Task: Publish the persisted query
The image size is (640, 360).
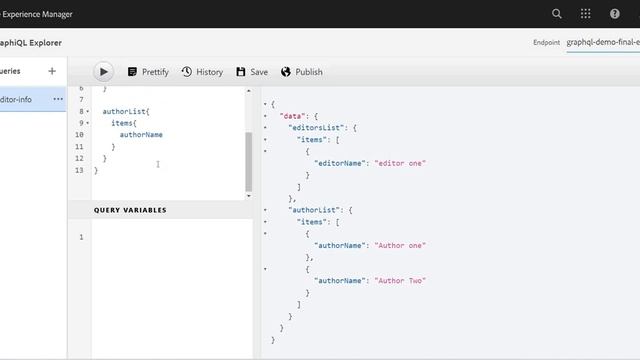Action: (302, 72)
